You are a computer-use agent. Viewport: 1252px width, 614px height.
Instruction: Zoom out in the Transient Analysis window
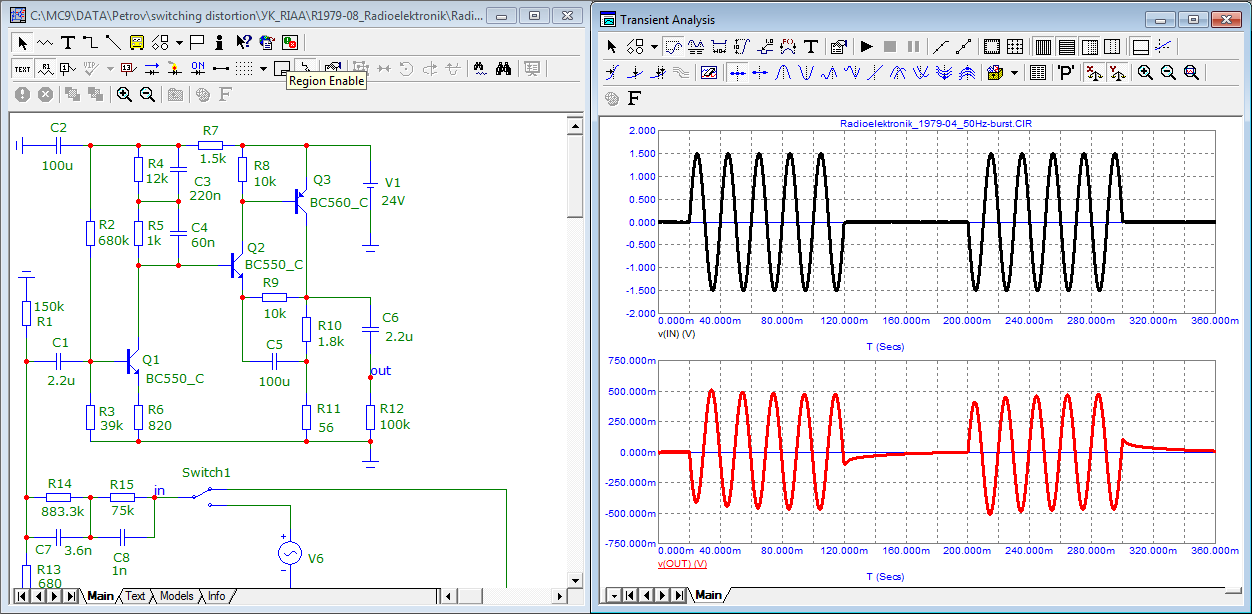[1168, 72]
